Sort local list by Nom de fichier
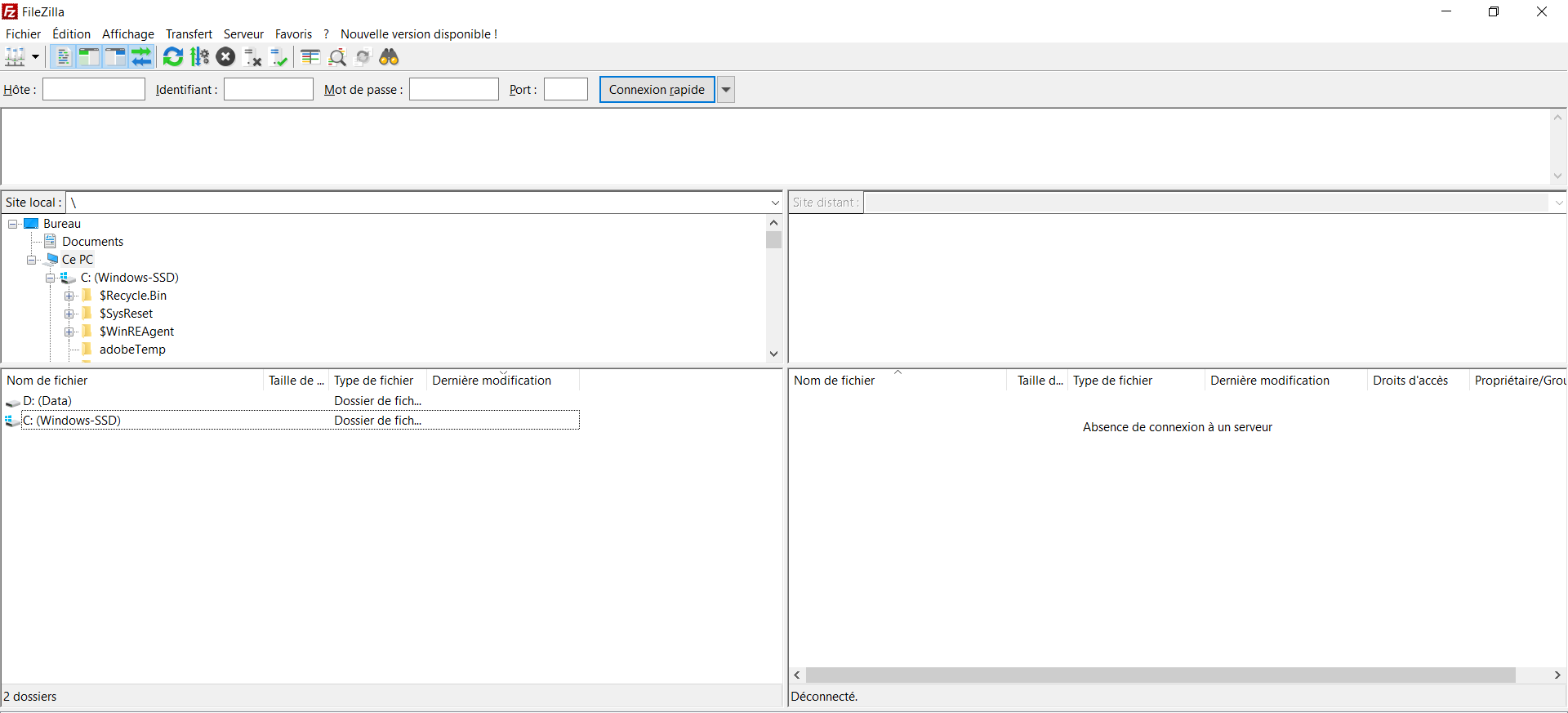Screen dimensions: 1568x713 (x=132, y=381)
